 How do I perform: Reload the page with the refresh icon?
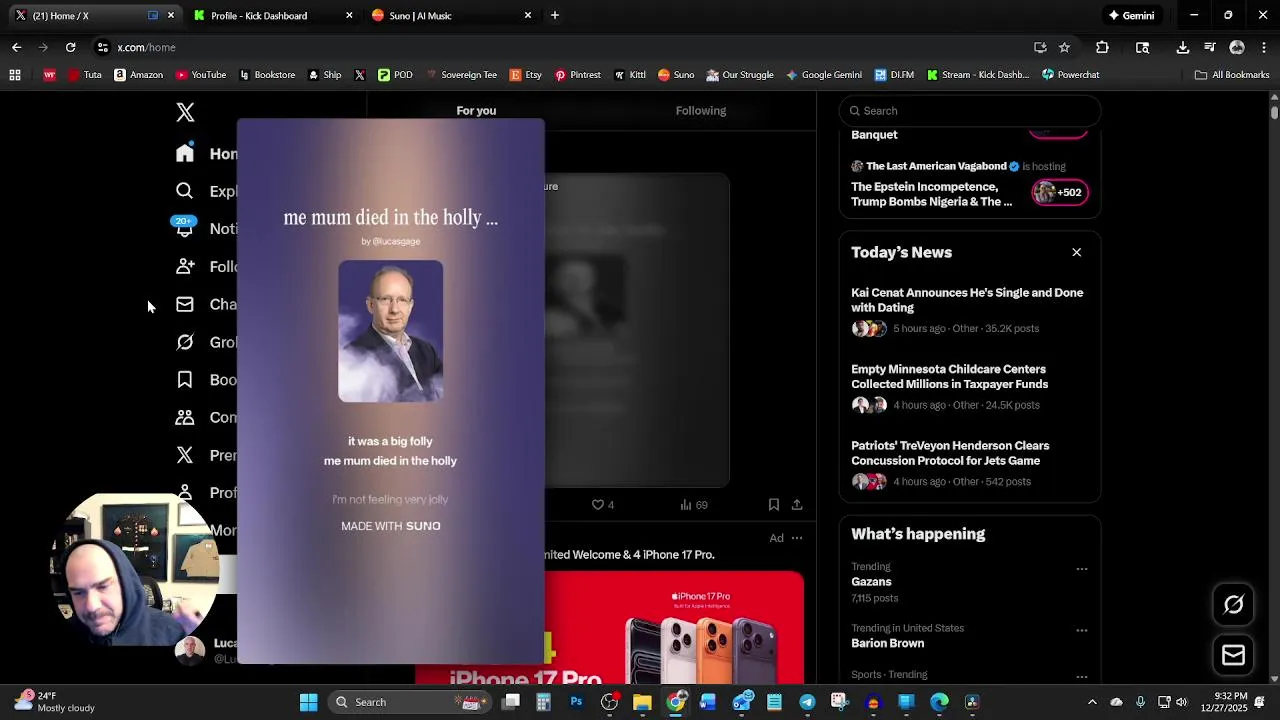click(70, 47)
